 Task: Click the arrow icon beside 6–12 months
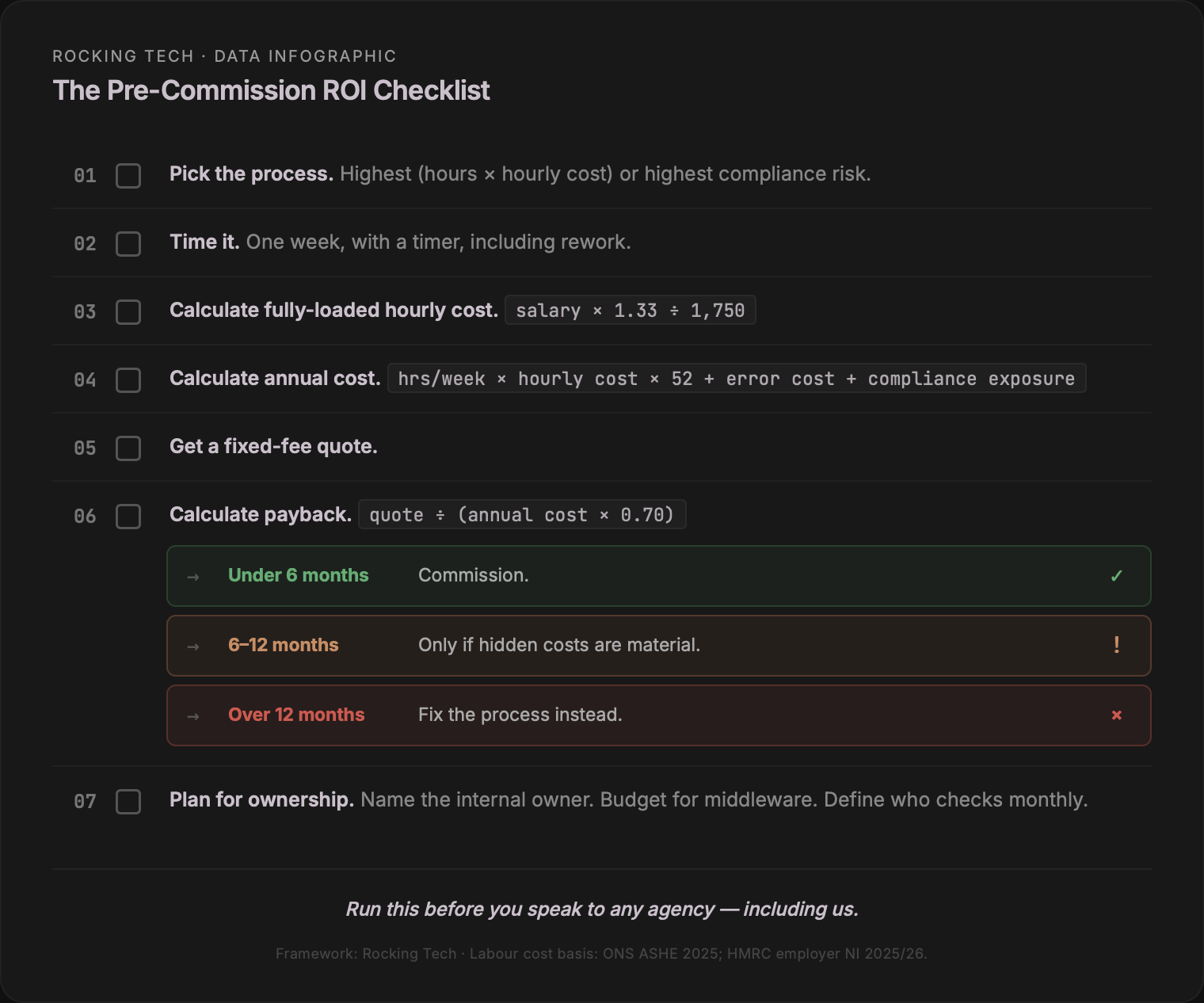pos(192,645)
